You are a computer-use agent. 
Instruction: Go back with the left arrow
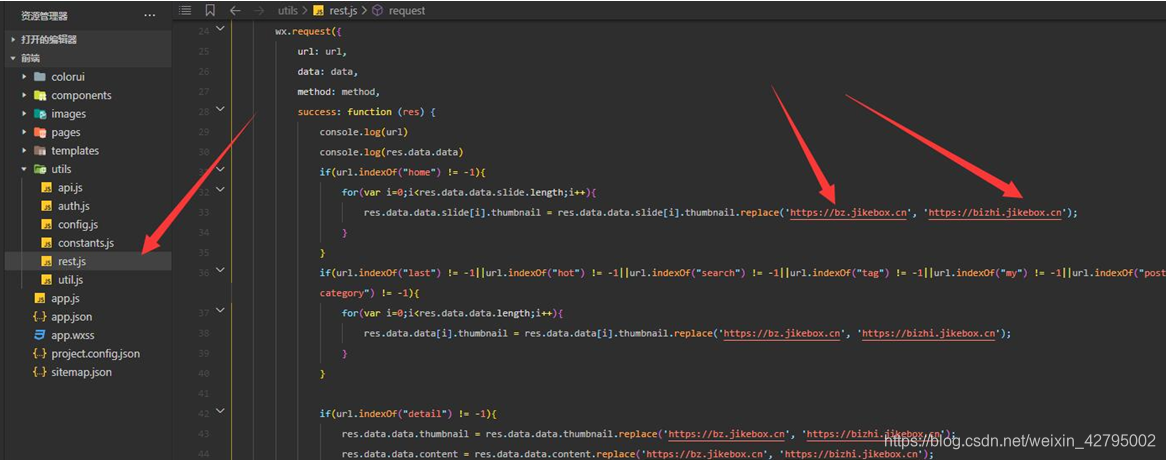235,10
